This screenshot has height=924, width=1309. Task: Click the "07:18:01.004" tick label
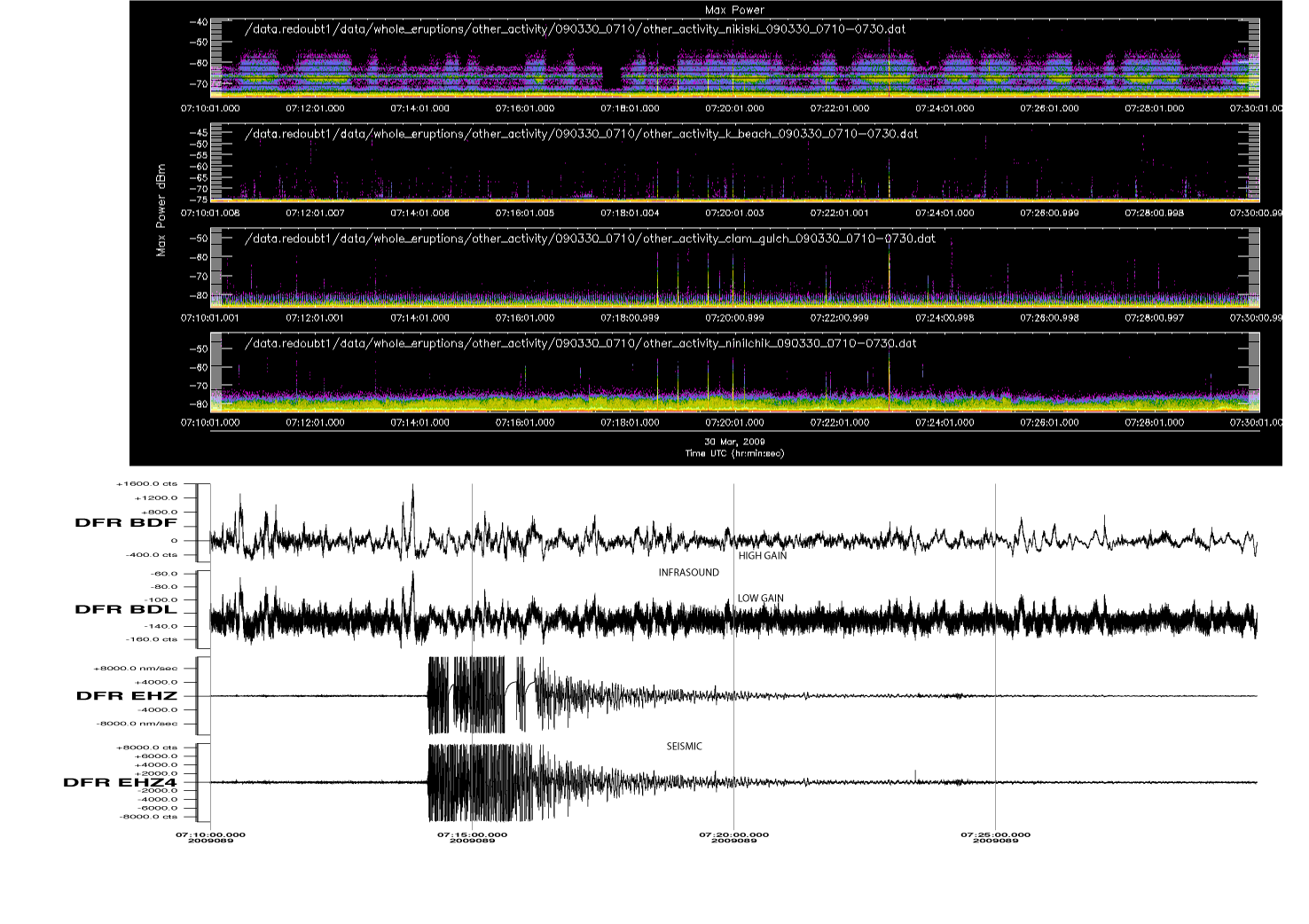630,213
